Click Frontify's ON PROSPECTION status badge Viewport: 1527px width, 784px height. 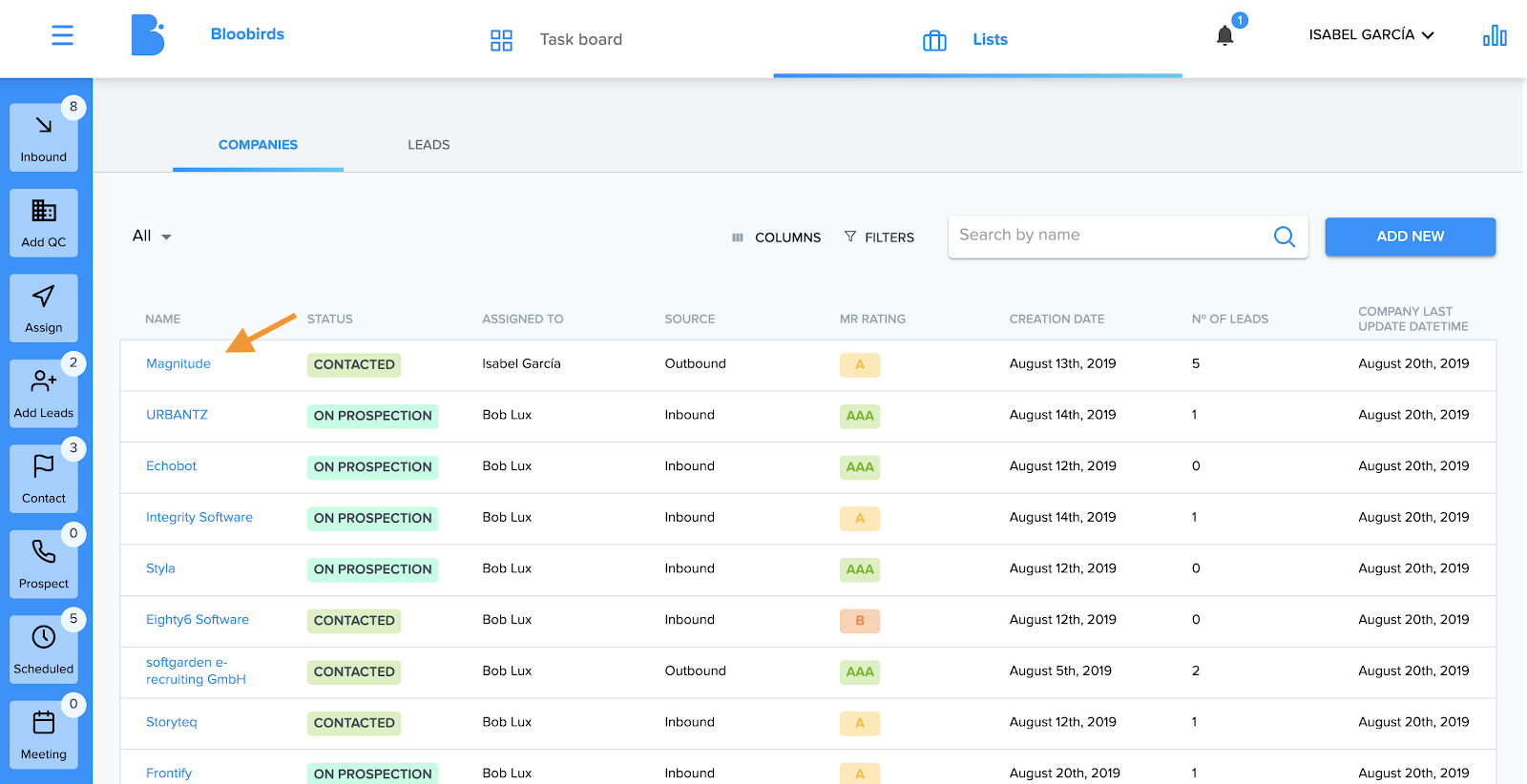coord(372,773)
